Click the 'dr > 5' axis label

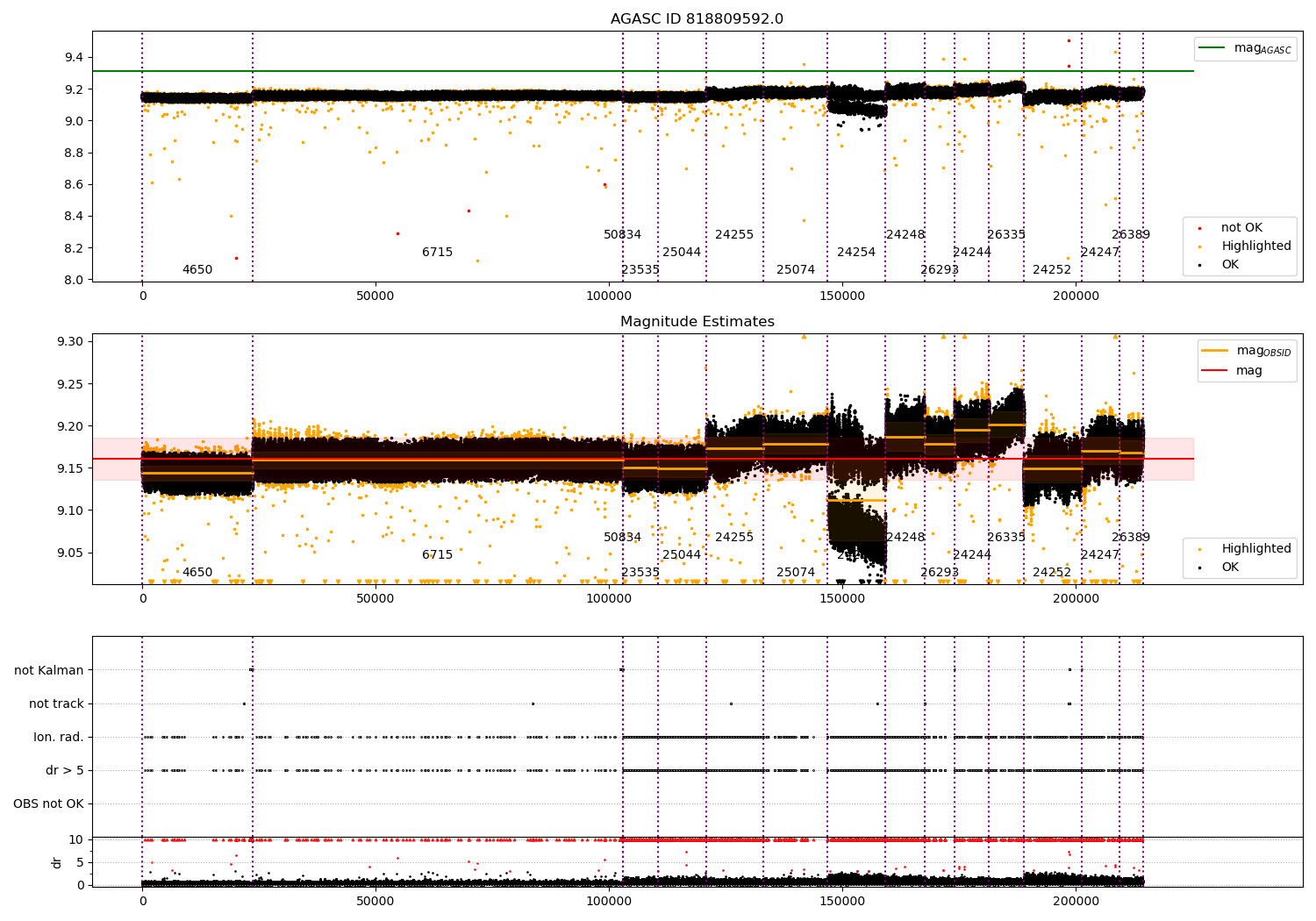[65, 770]
